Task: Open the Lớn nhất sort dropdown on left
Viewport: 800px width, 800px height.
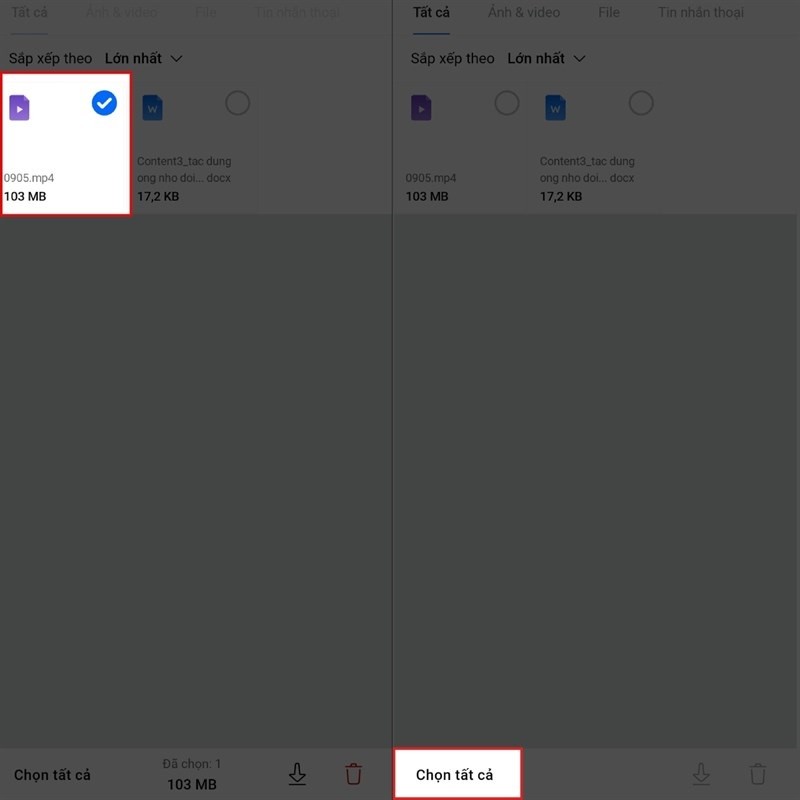Action: (143, 59)
